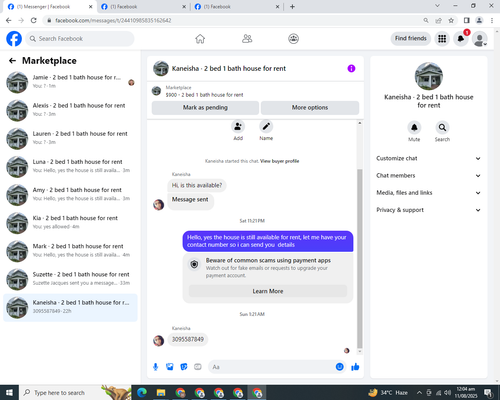Click chat scrollbar down arrow

(x=360, y=352)
